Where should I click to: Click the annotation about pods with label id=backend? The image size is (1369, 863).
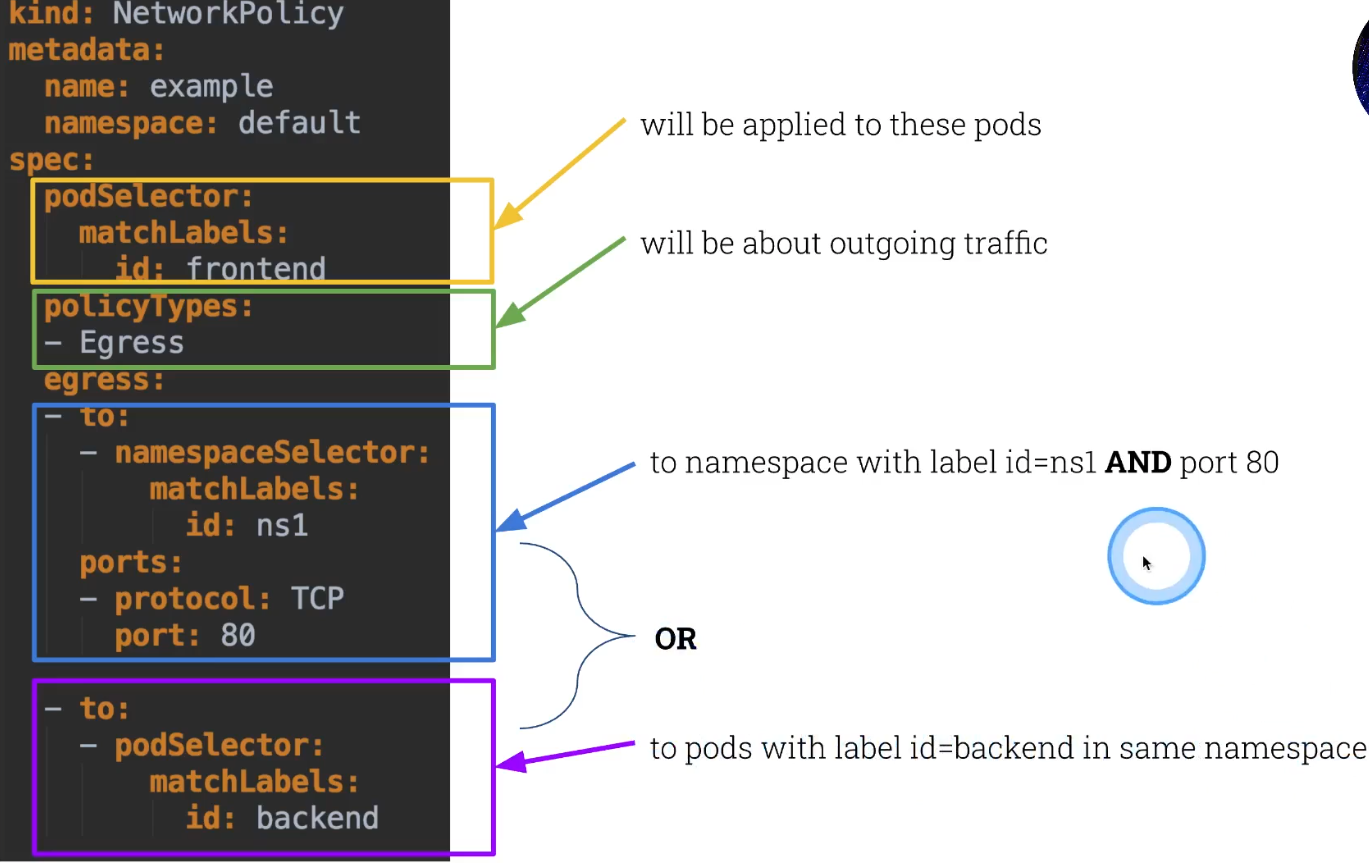(x=1007, y=748)
